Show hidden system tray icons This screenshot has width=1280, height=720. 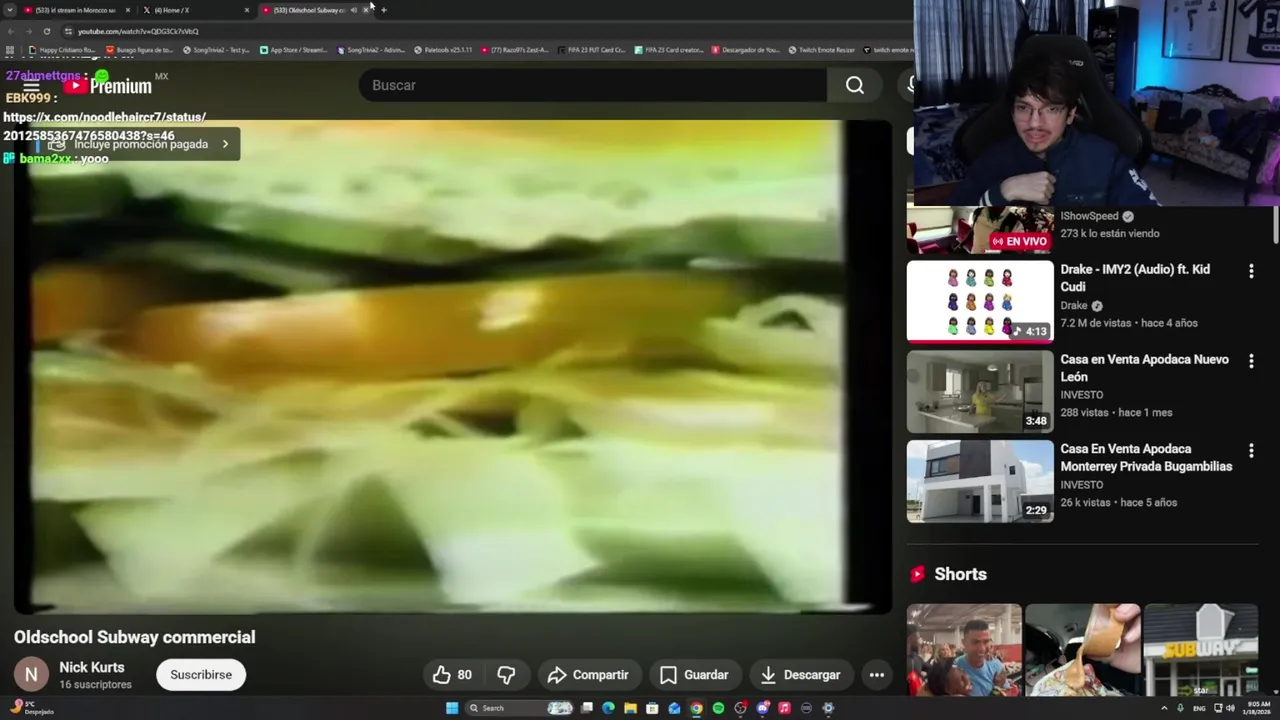point(1165,708)
